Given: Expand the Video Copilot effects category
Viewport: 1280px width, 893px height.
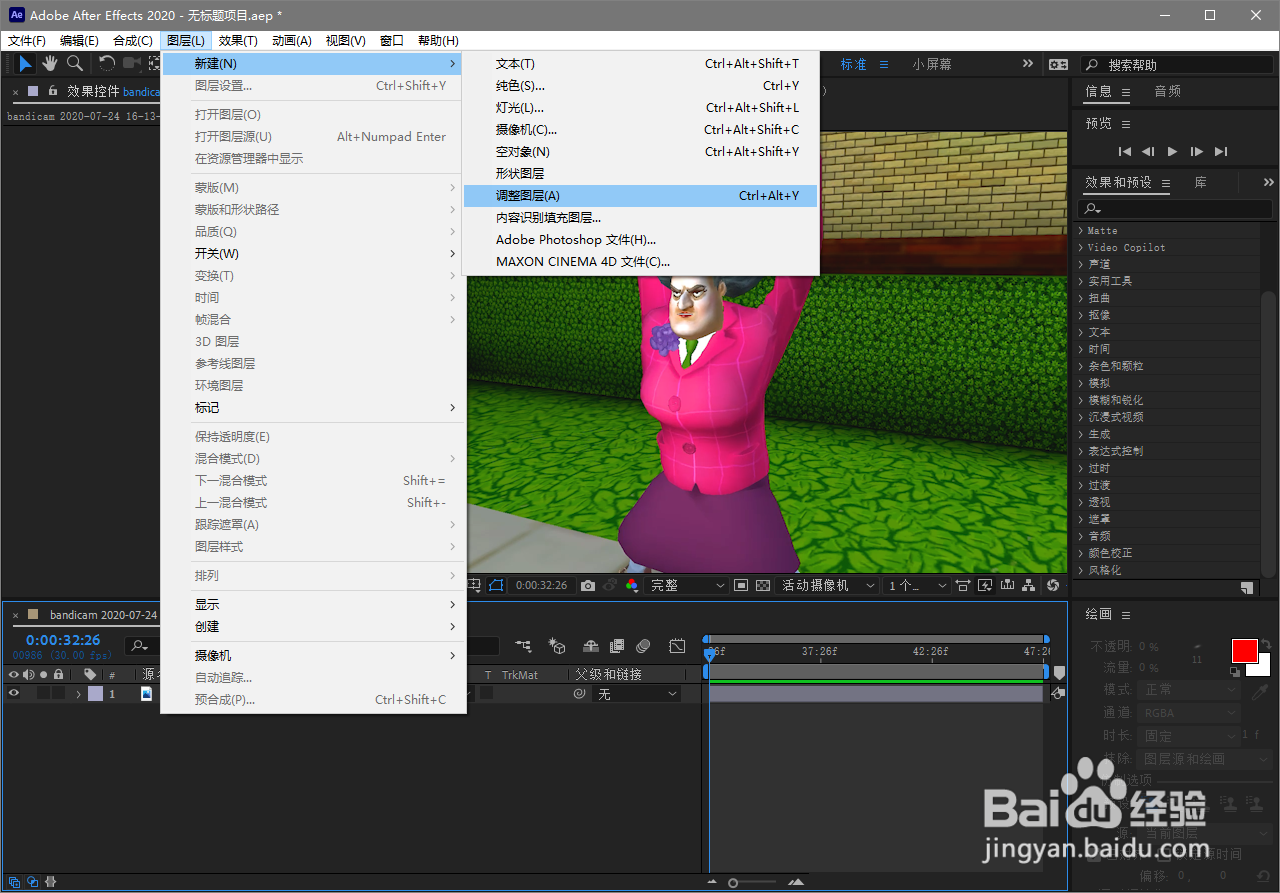Looking at the screenshot, I should point(1081,247).
